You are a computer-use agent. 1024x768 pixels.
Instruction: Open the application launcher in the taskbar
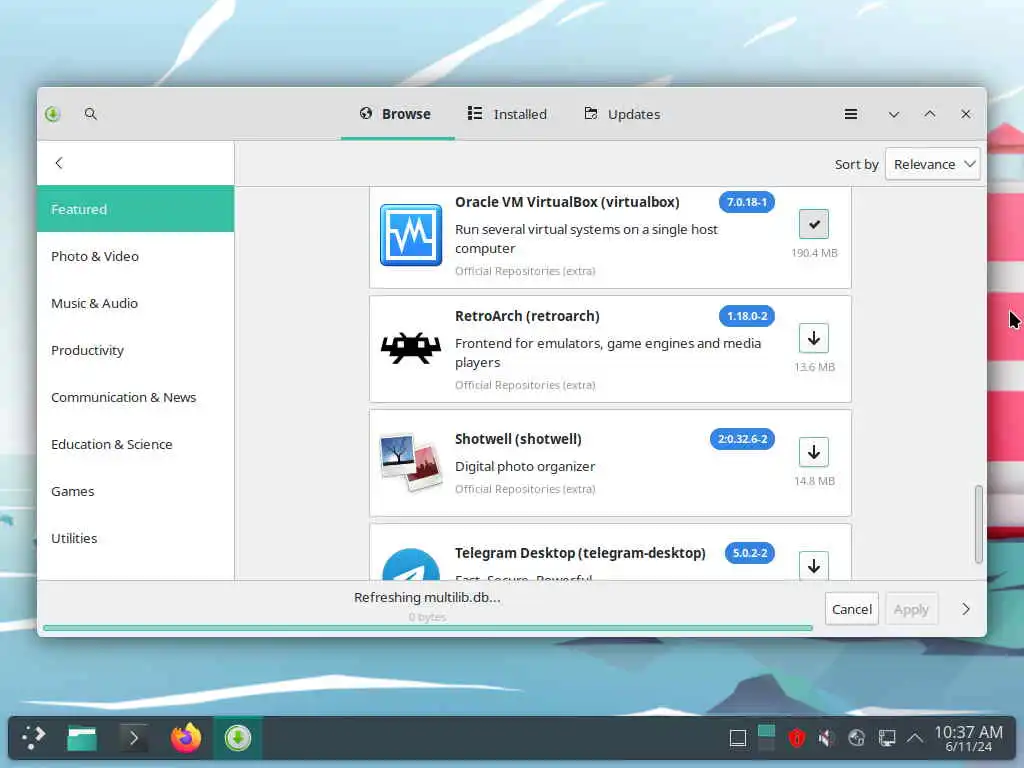coord(33,738)
